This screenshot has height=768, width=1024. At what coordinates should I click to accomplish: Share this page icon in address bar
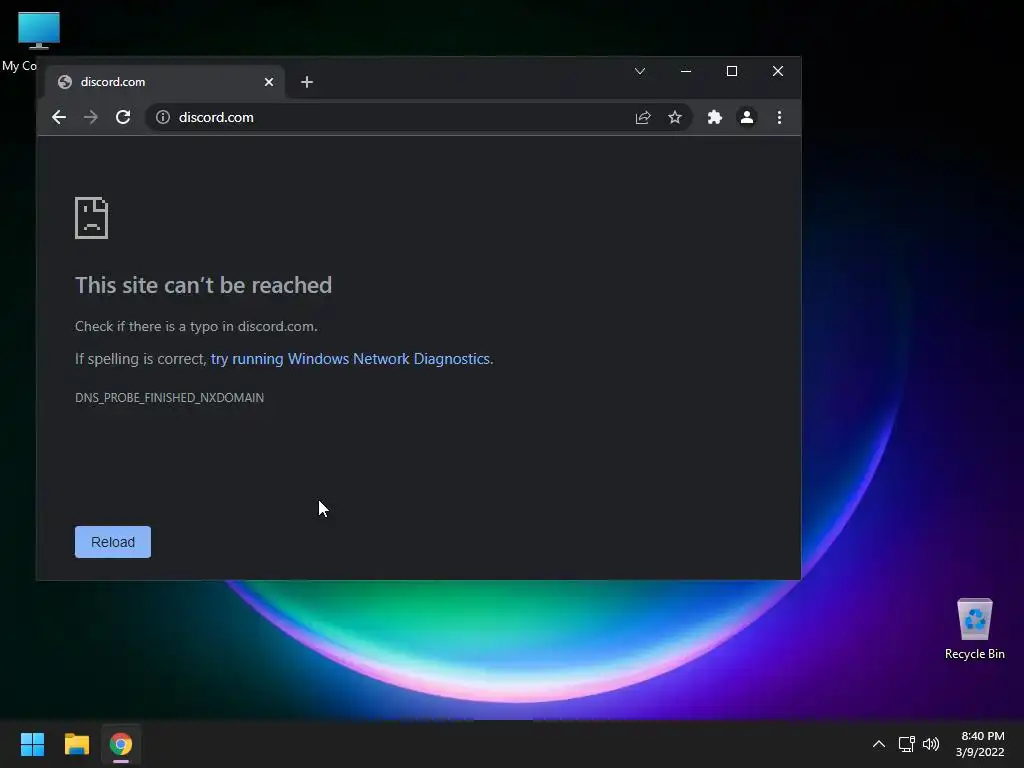[643, 118]
